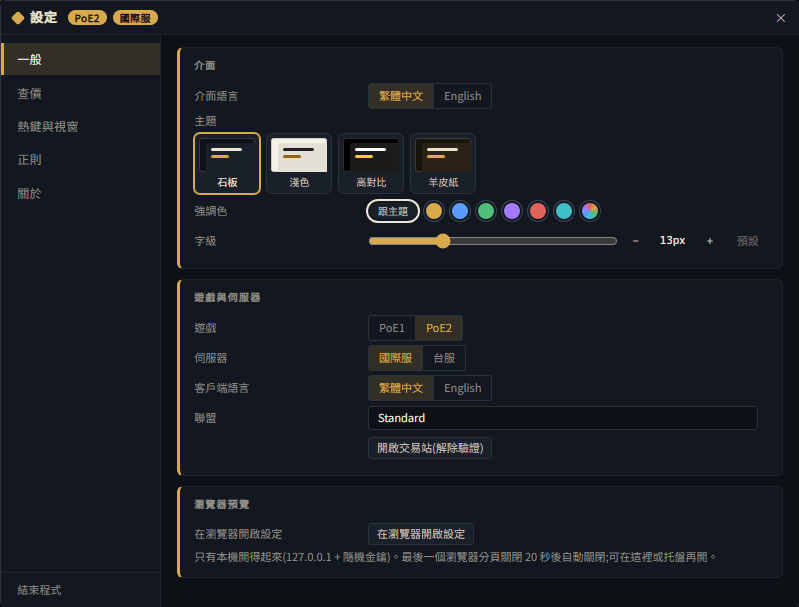The image size is (799, 607).
Task: Choose the 高對比 theme
Action: [x=371, y=164]
